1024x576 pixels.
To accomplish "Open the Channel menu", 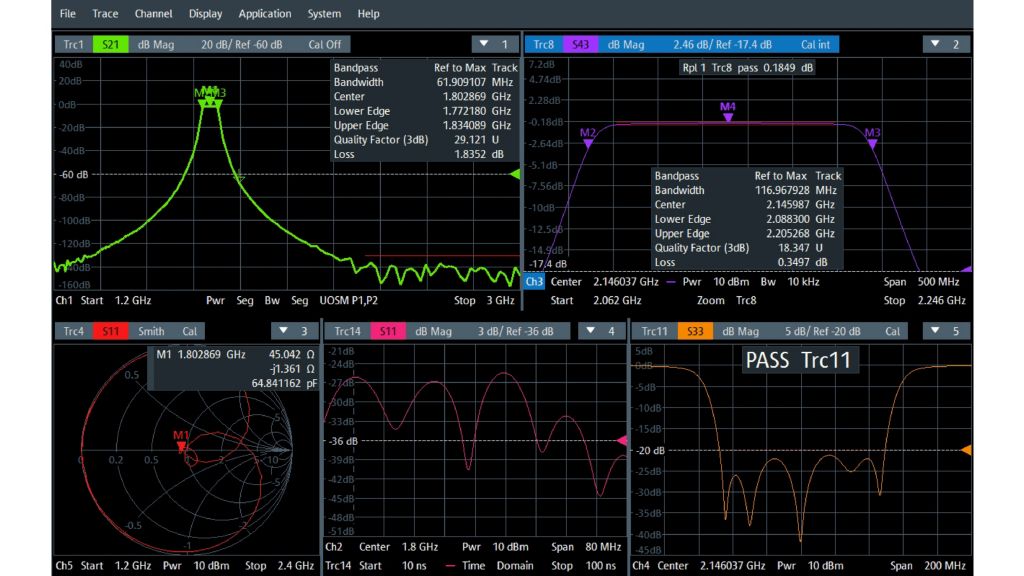I will tap(153, 14).
